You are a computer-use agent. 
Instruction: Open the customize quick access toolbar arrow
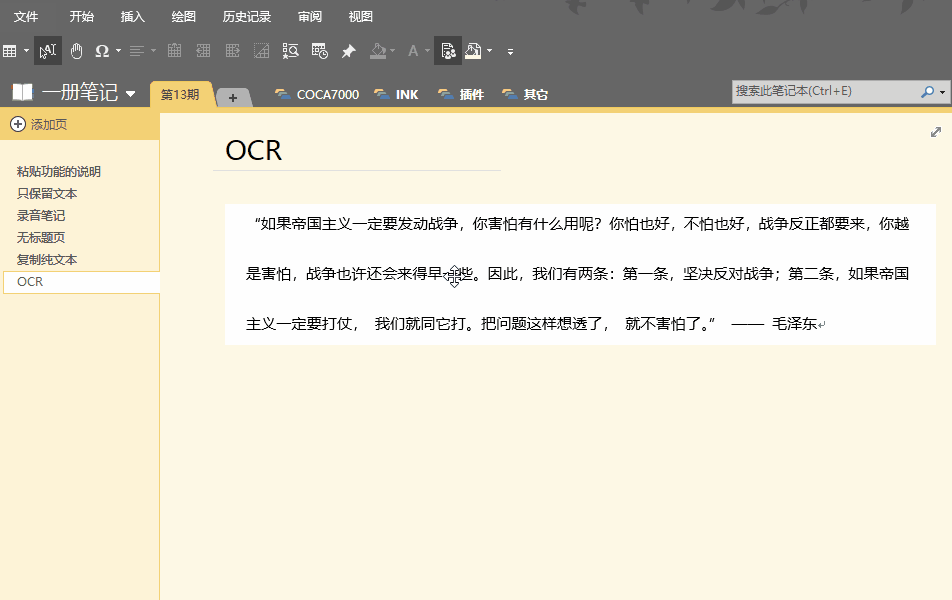pyautogui.click(x=510, y=52)
